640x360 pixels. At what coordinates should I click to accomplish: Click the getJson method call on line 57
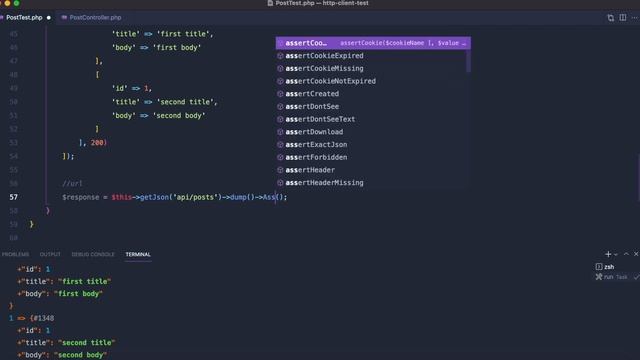[154, 197]
